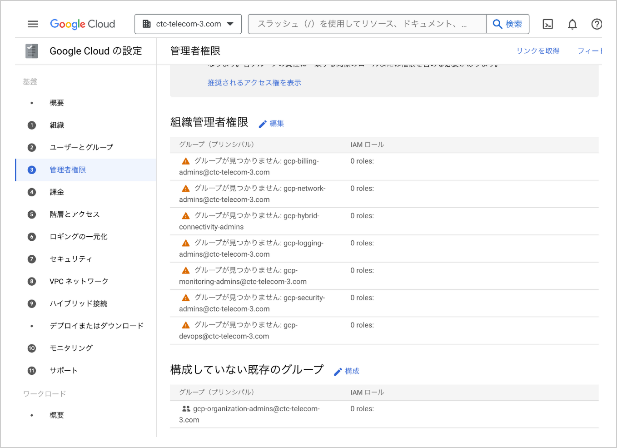Viewport: 617px width, 448px height.
Task: Open モニタリング in sidebar
Action: point(71,348)
